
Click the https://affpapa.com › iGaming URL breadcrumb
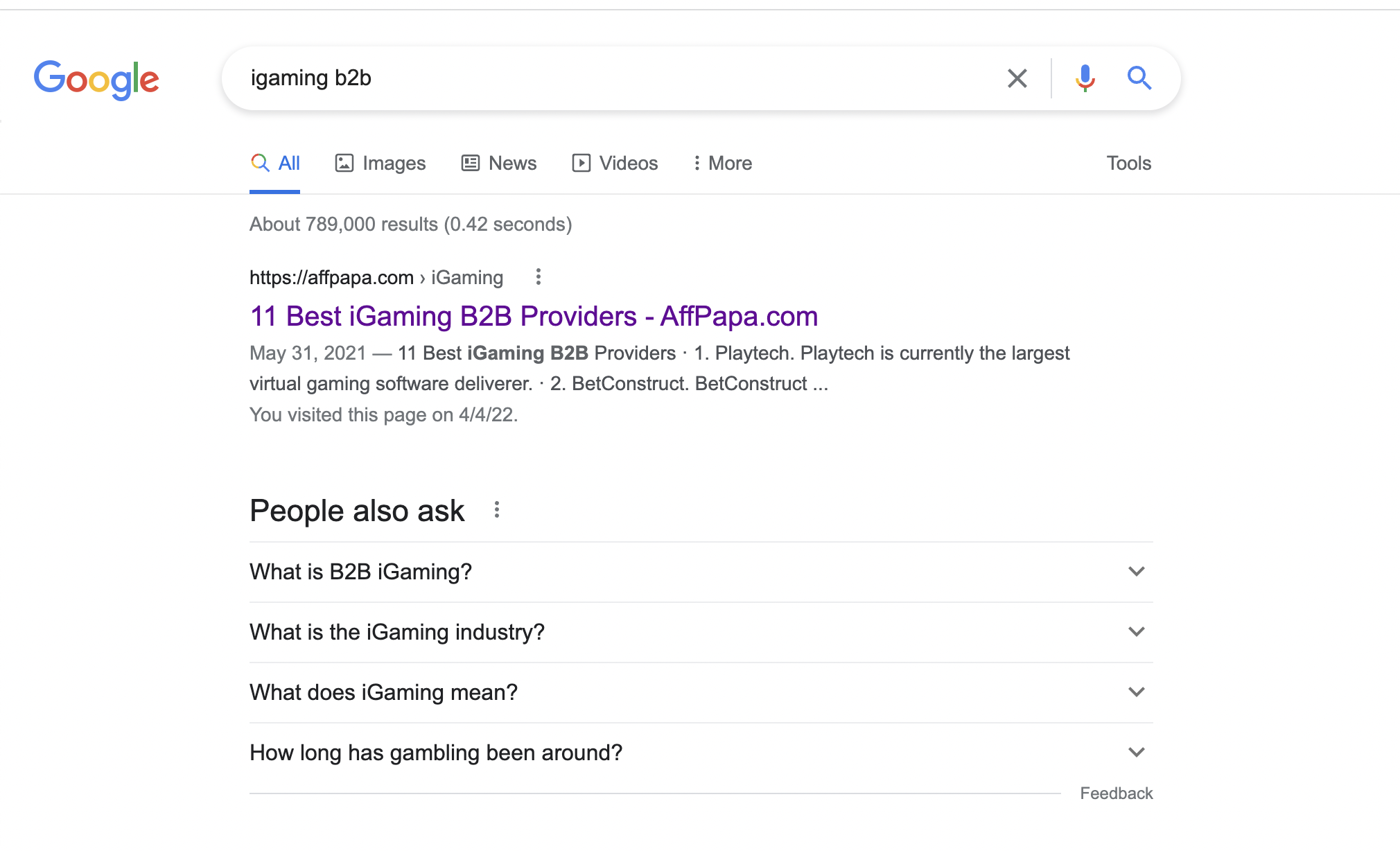pos(376,277)
